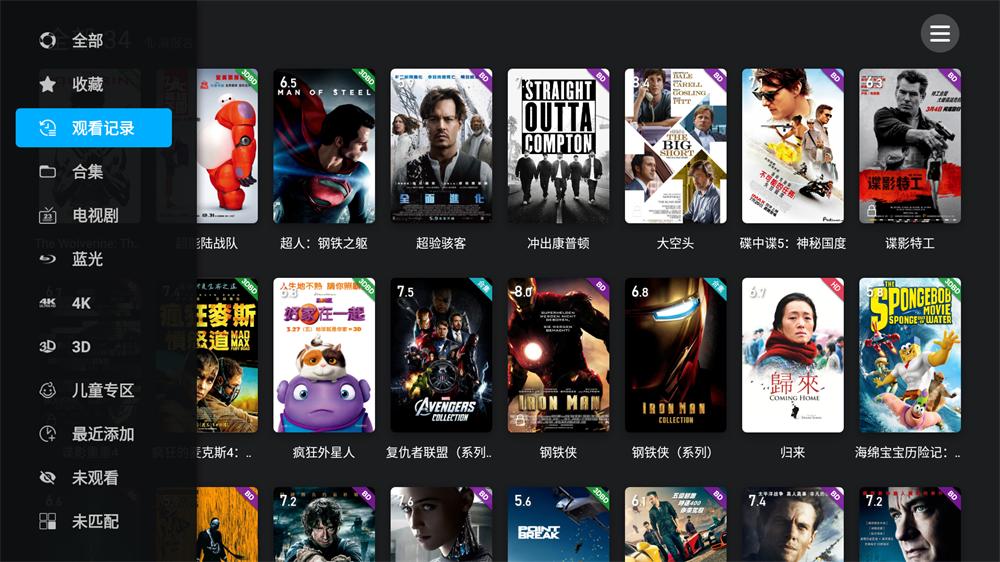Choose the 蓝光 Blu-ray disc icon
The image size is (1000, 562).
click(48, 259)
